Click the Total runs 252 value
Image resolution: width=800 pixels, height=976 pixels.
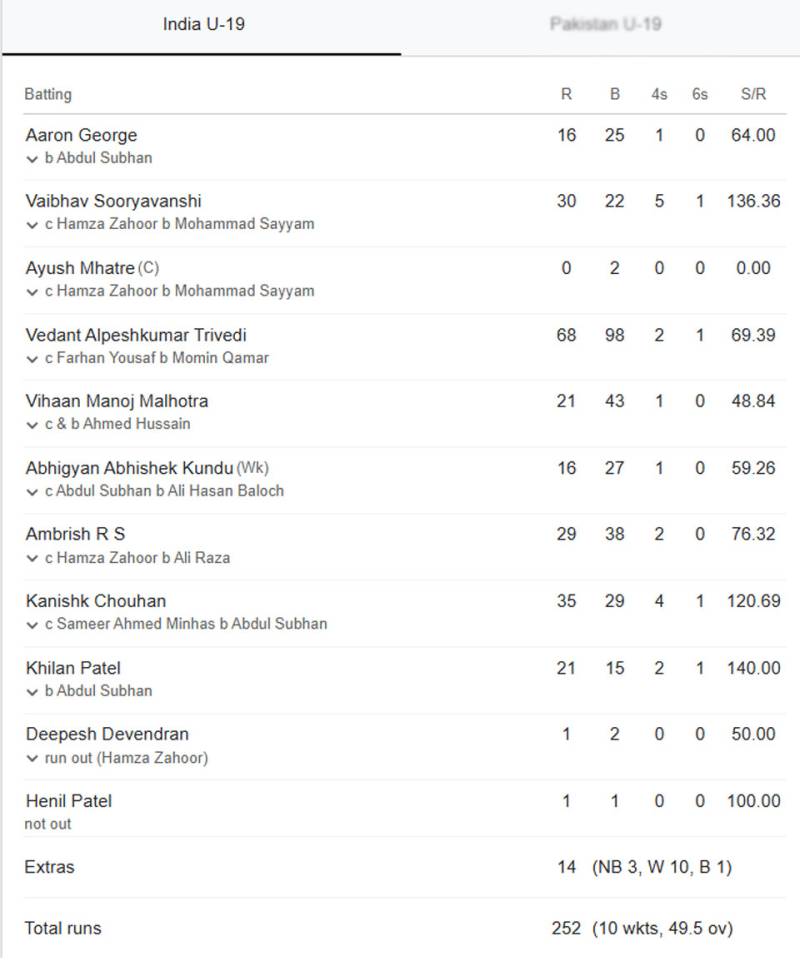(x=566, y=928)
